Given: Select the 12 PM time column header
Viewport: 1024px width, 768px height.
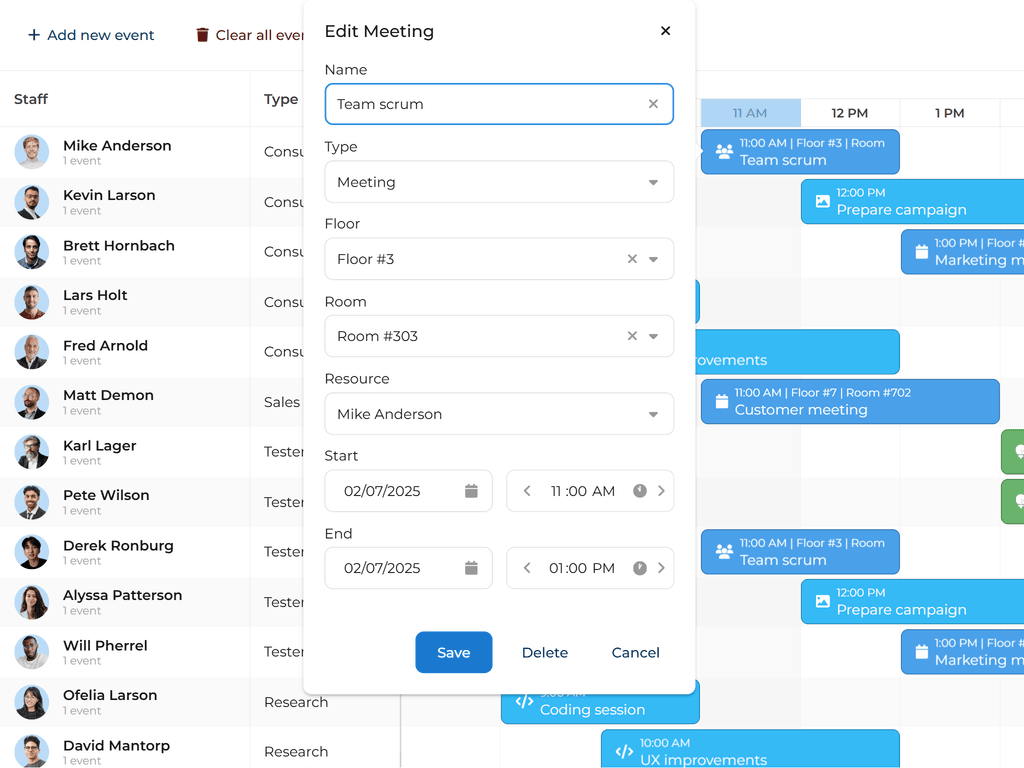Looking at the screenshot, I should coord(849,113).
